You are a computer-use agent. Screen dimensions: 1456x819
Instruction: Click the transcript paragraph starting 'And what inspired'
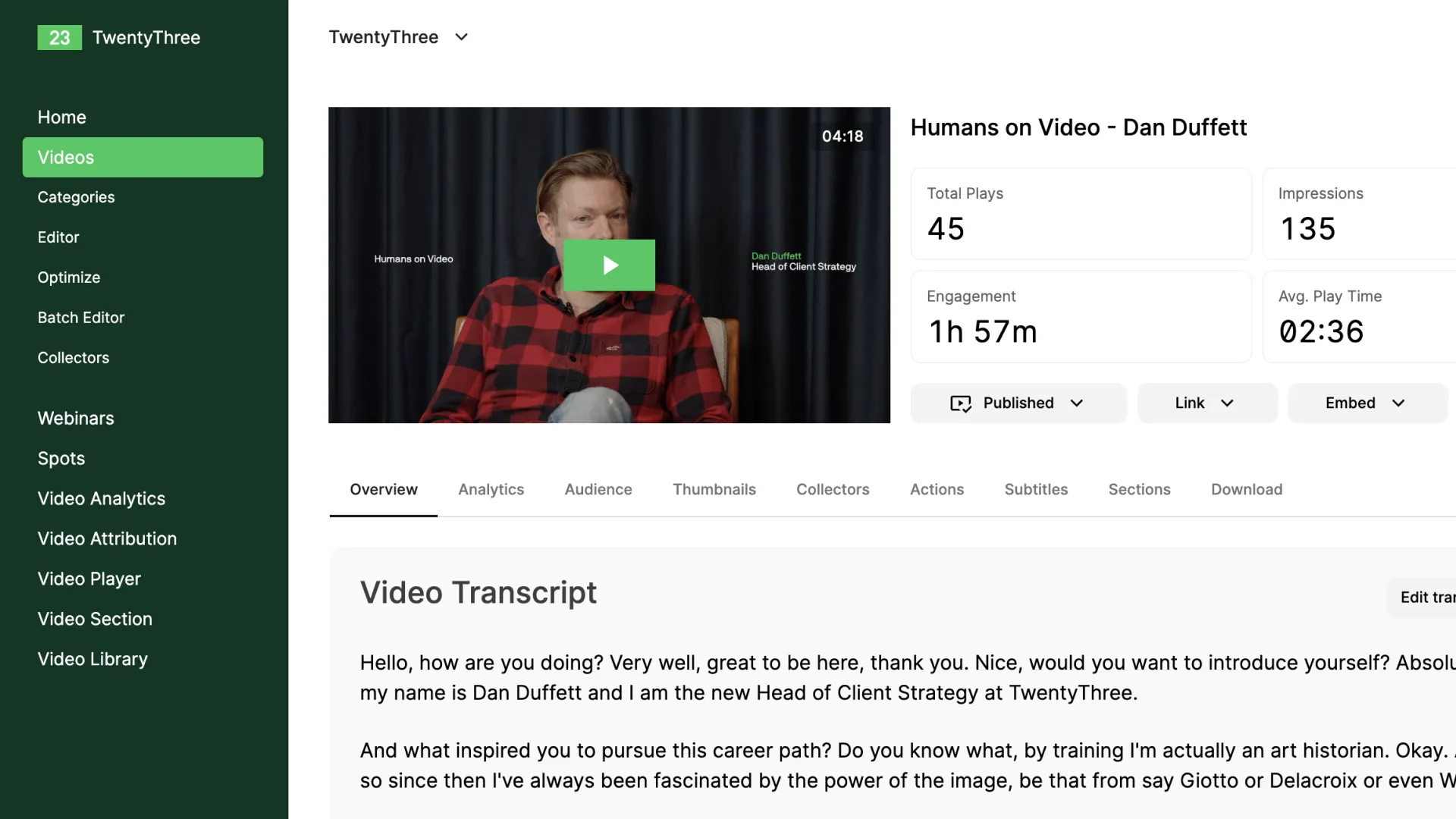click(x=908, y=766)
